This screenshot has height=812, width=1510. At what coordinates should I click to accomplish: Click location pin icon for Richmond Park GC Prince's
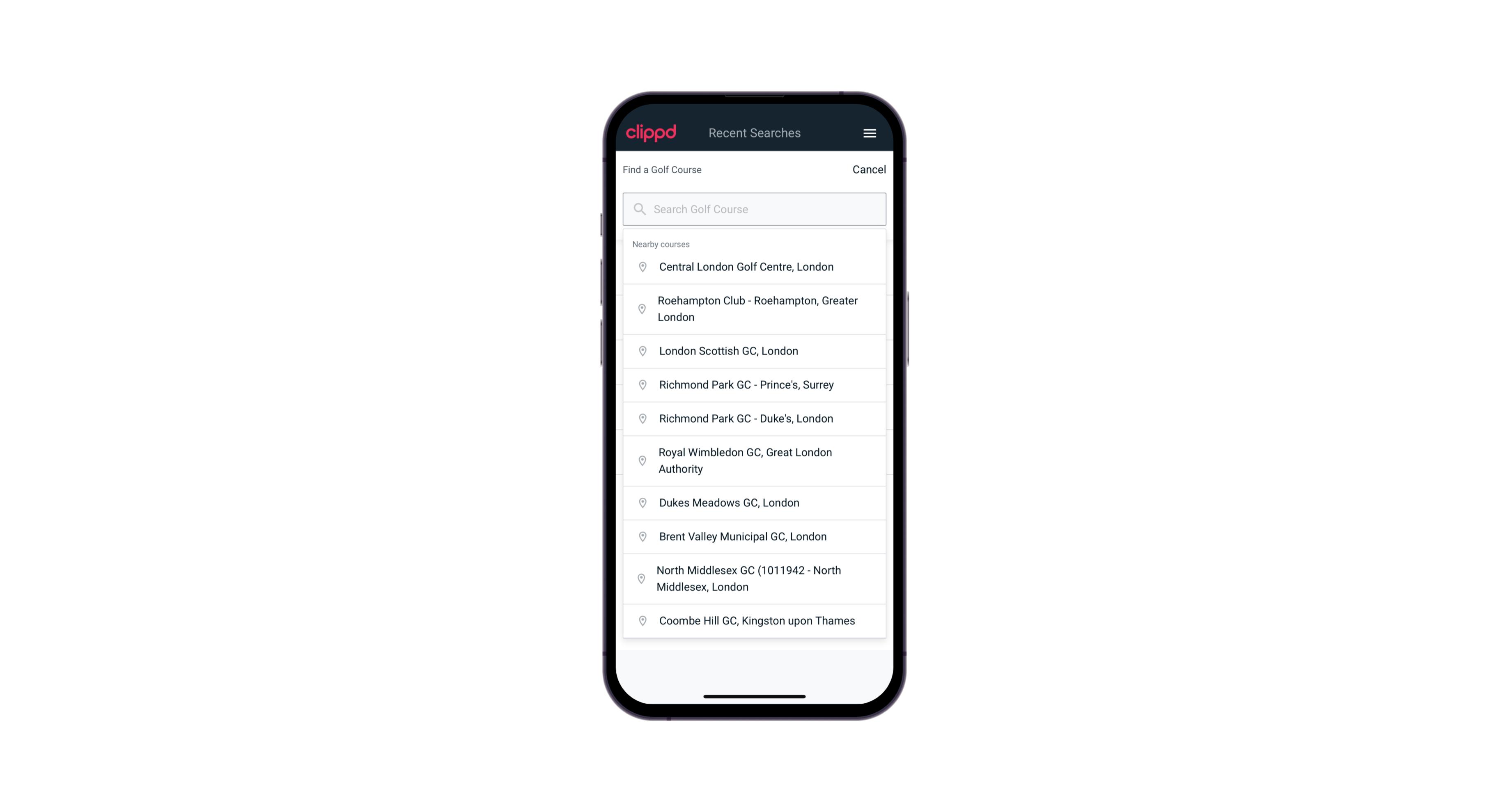[641, 385]
